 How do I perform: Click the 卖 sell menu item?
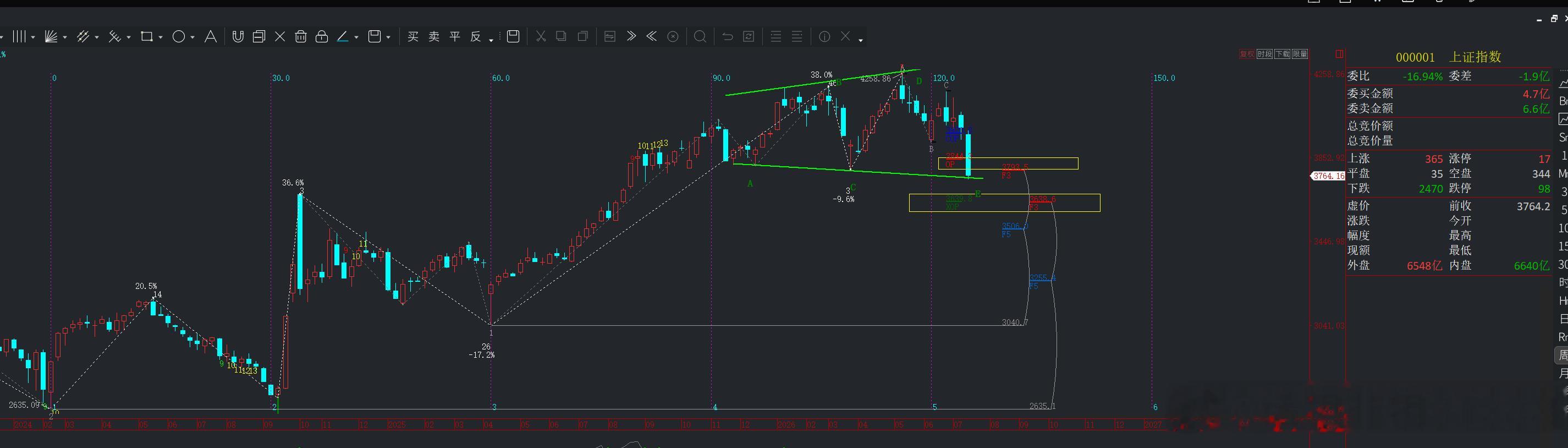coord(434,36)
